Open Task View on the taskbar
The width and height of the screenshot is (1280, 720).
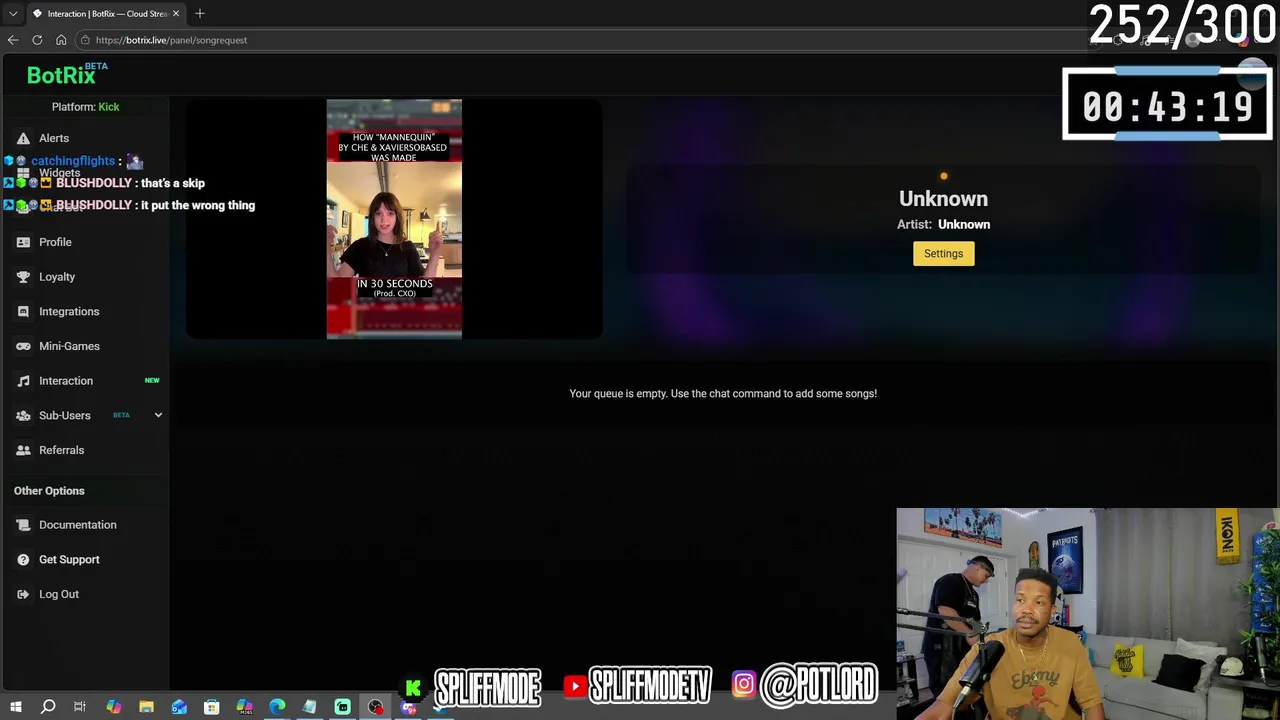tap(80, 707)
